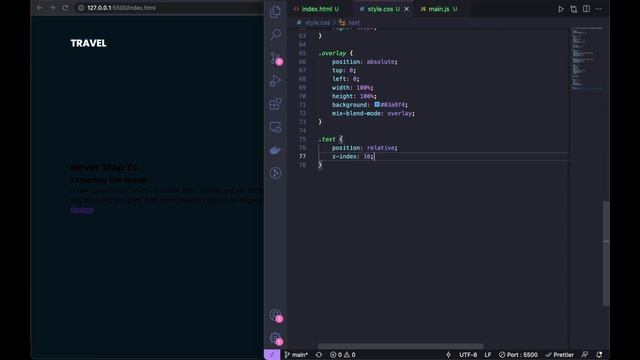640x360 pixels.
Task: Open the Docker view in activity bar
Action: pos(276,150)
